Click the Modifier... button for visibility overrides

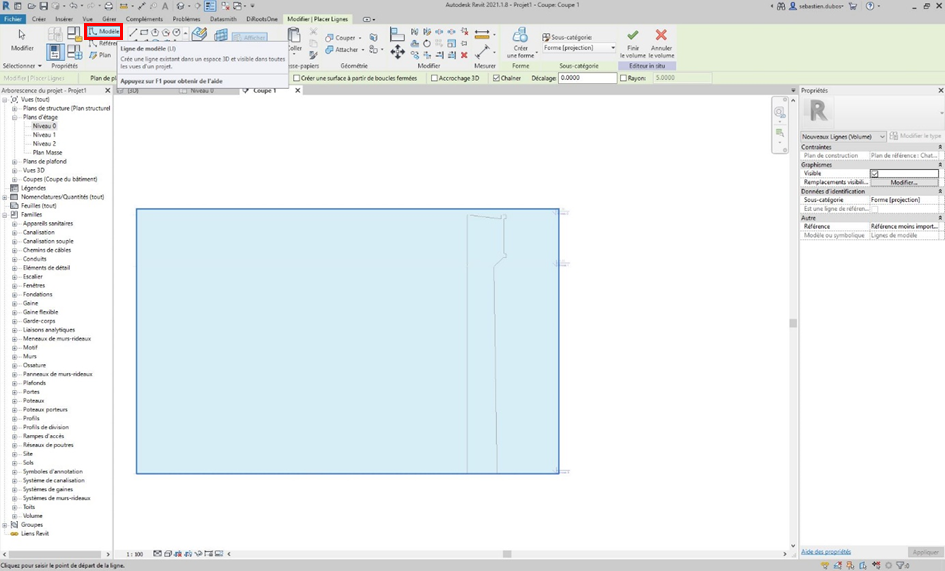pyautogui.click(x=903, y=182)
